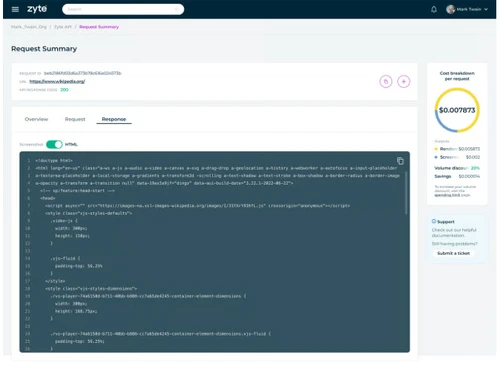
Task: Click the API response code 200
Action: coord(64,90)
